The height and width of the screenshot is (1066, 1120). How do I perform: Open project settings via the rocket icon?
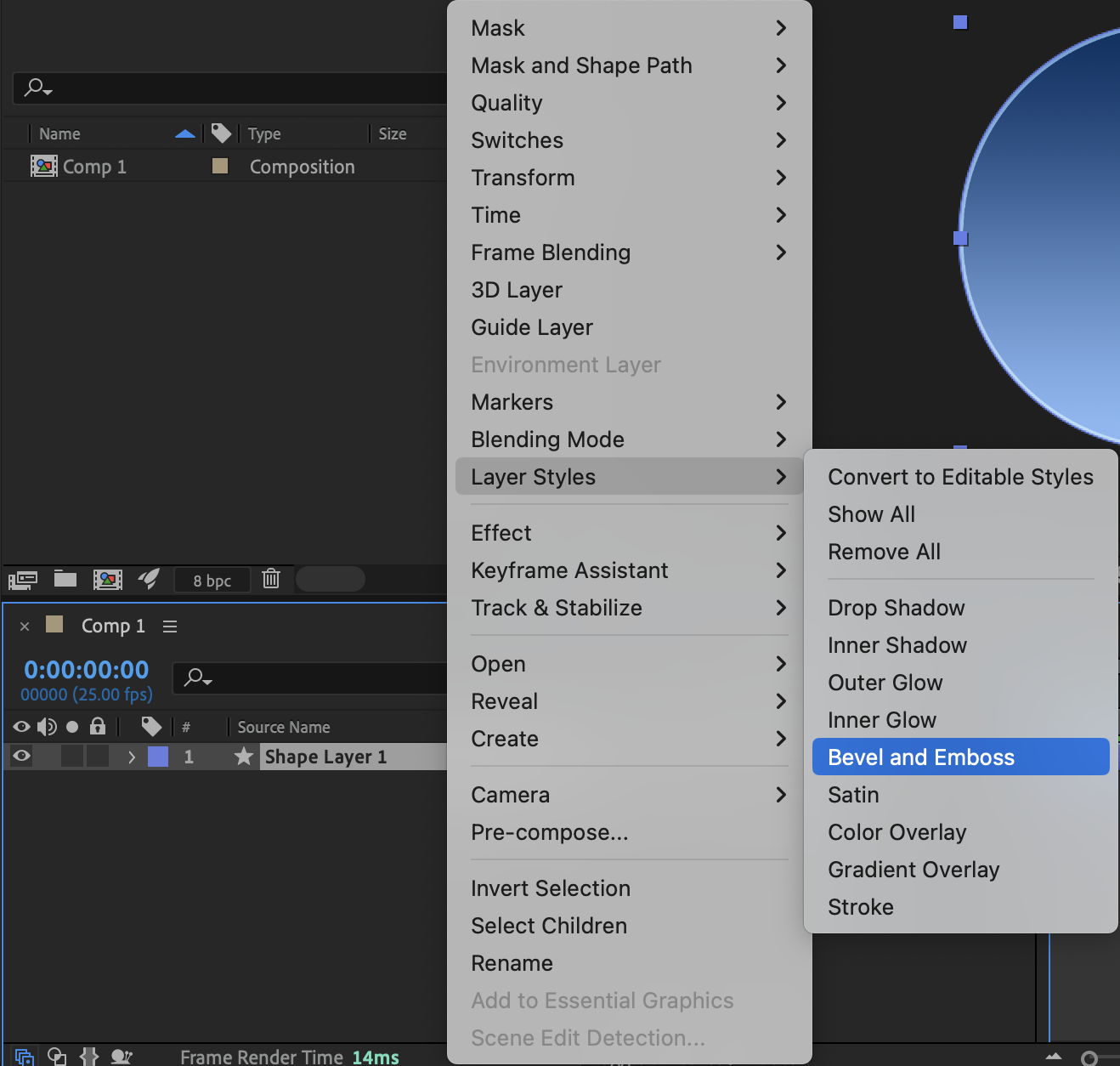pyautogui.click(x=150, y=579)
